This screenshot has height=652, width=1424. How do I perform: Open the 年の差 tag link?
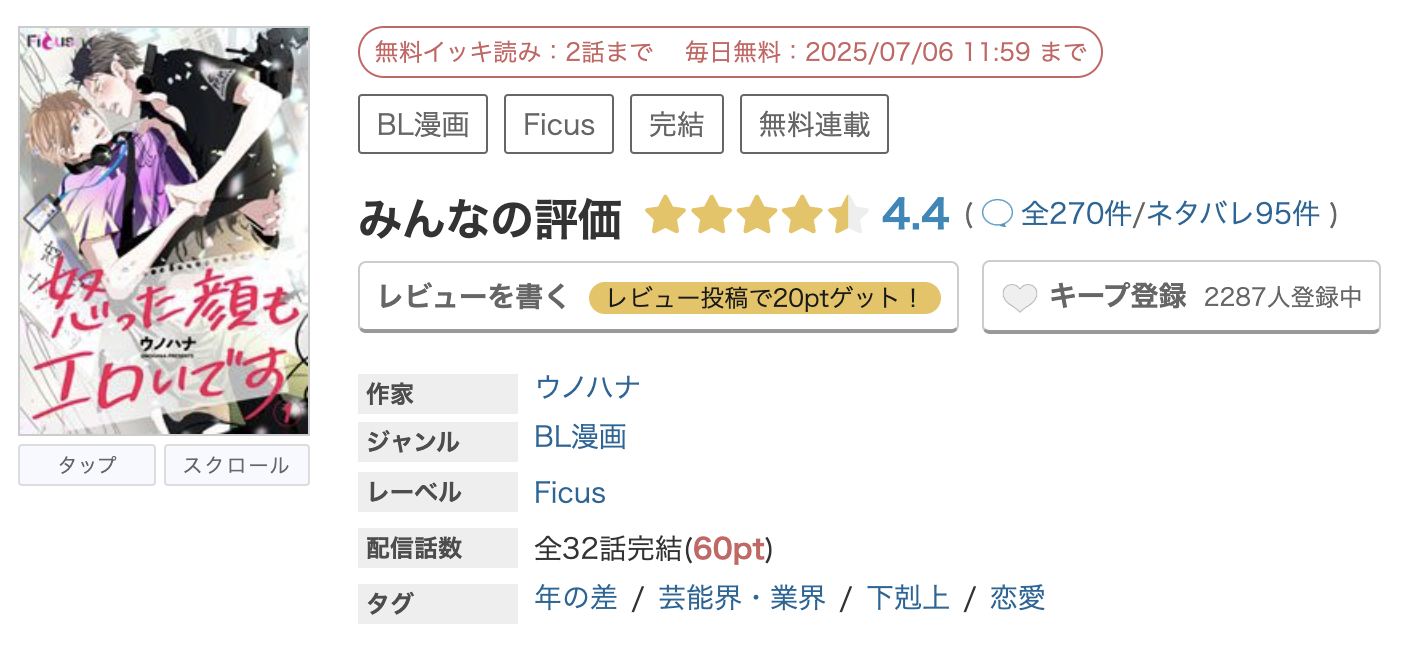[576, 598]
